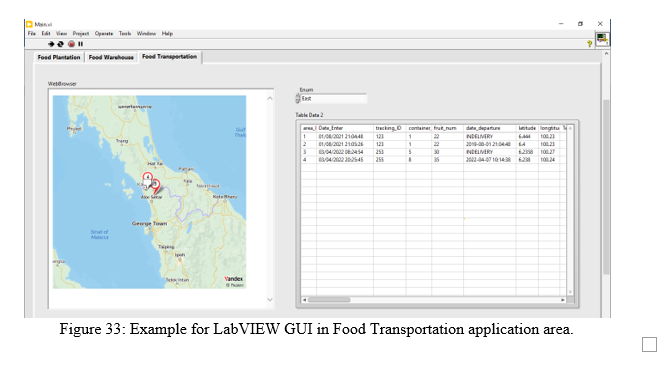Click the Main.vi title bar icon
This screenshot has height=388, width=662.
click(x=29, y=24)
